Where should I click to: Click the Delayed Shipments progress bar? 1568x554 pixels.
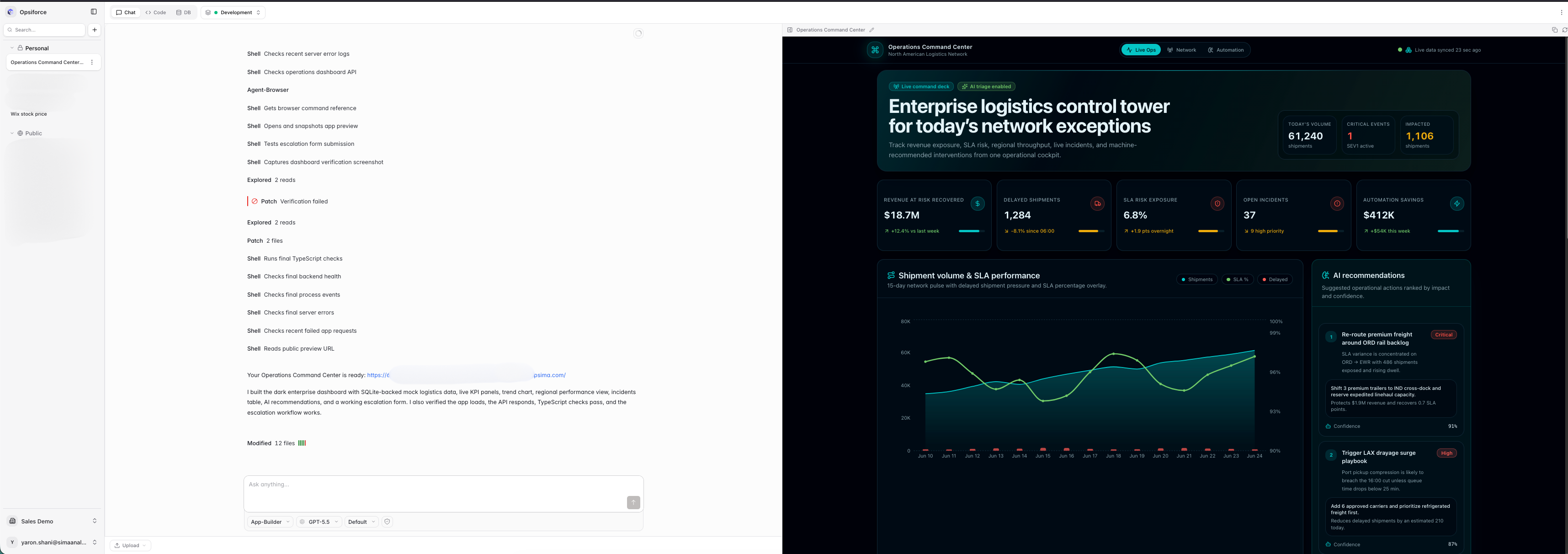click(1091, 231)
